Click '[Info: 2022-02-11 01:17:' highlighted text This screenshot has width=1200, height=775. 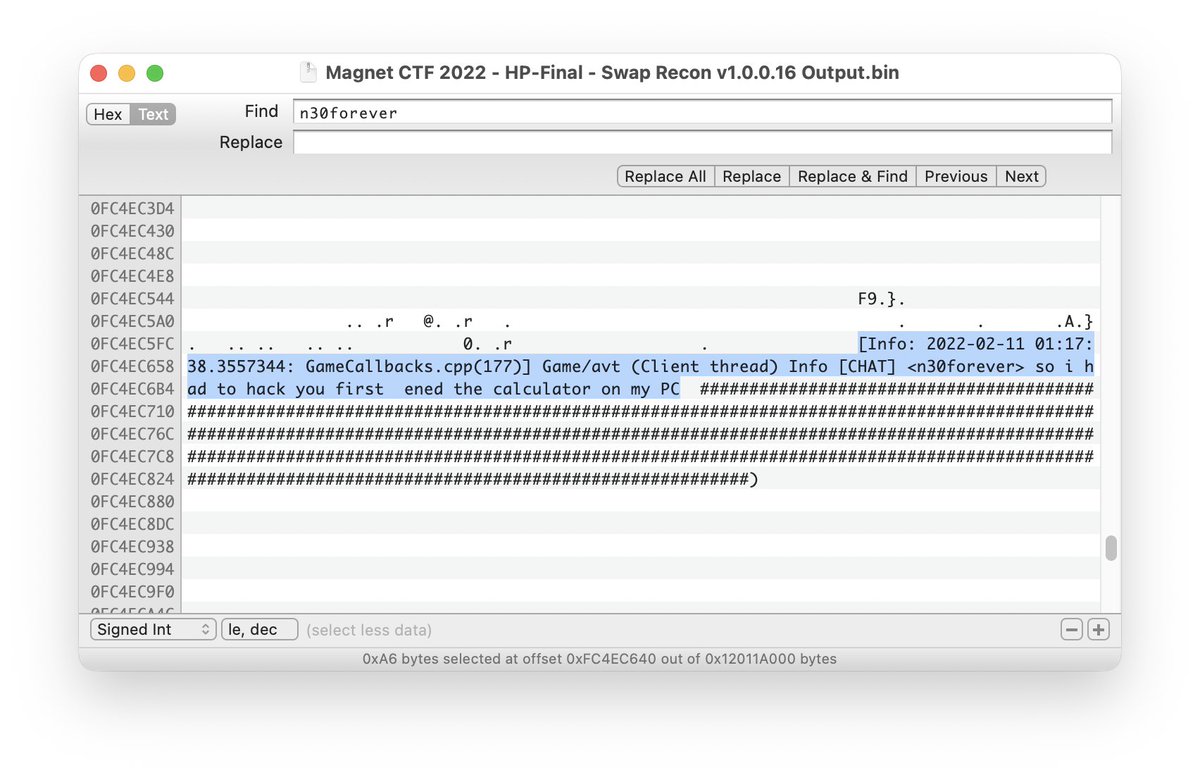[975, 344]
